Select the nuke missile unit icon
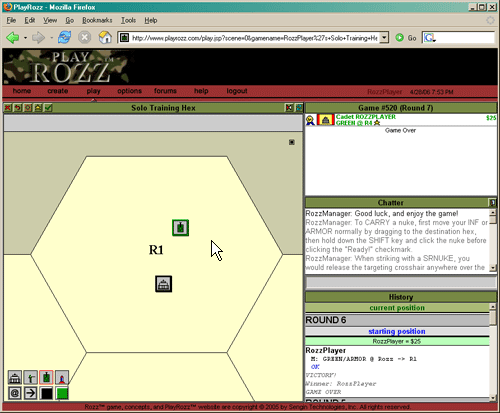The height and width of the screenshot is (413, 500). (x=62, y=378)
